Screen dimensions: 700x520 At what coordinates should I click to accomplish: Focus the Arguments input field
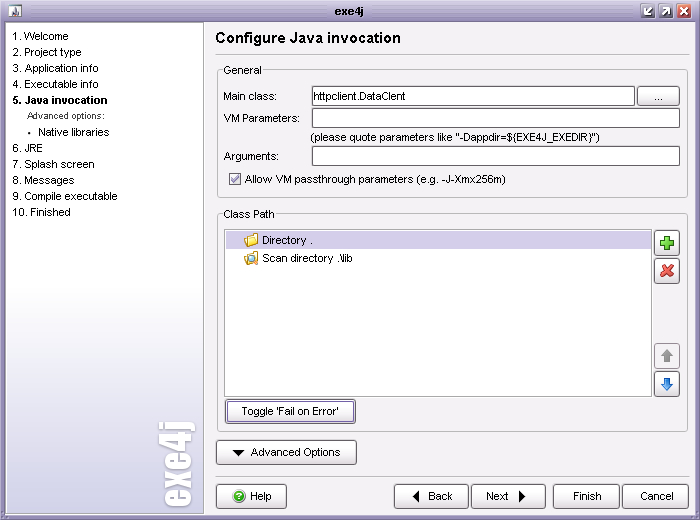pyautogui.click(x=496, y=156)
